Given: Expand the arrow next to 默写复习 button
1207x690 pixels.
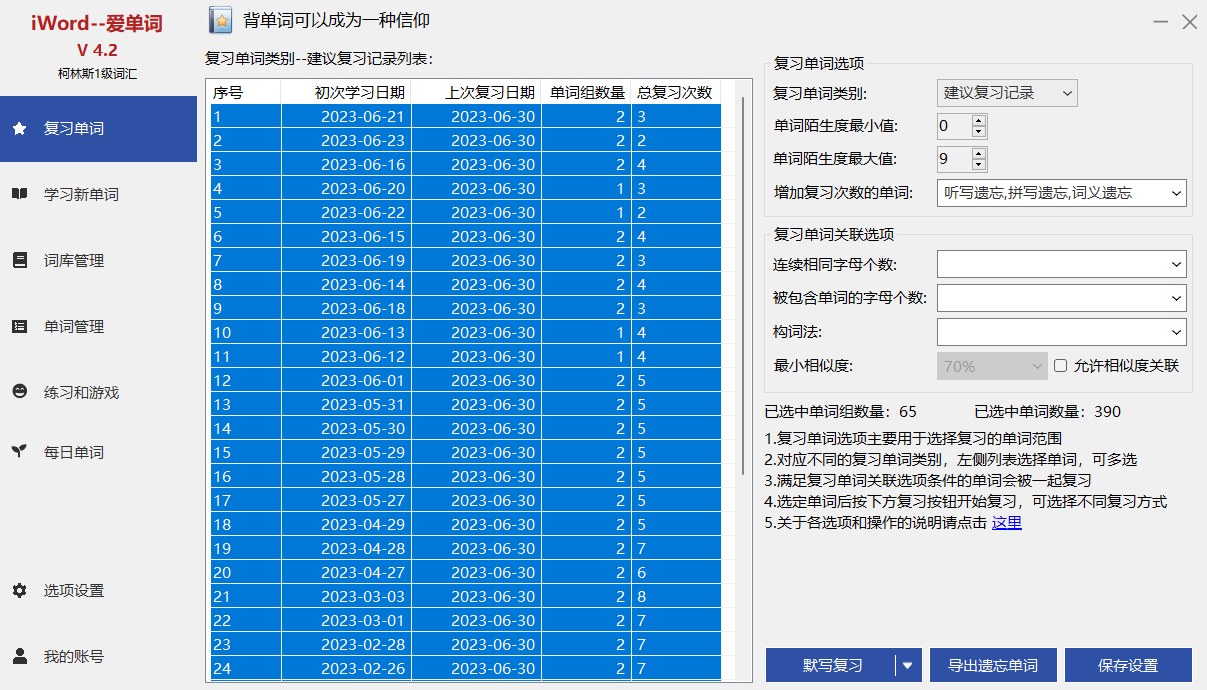Looking at the screenshot, I should pos(908,665).
